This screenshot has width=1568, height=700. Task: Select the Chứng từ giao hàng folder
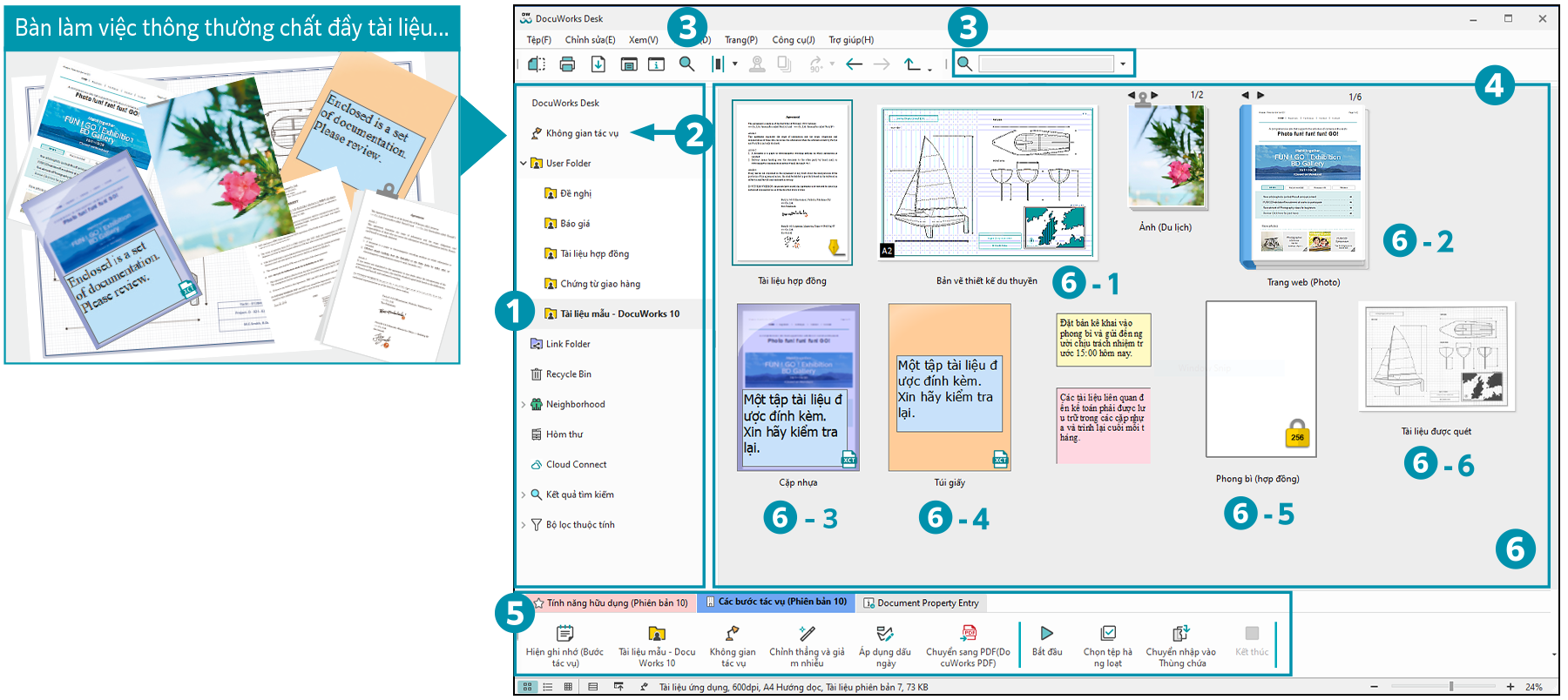[x=600, y=284]
